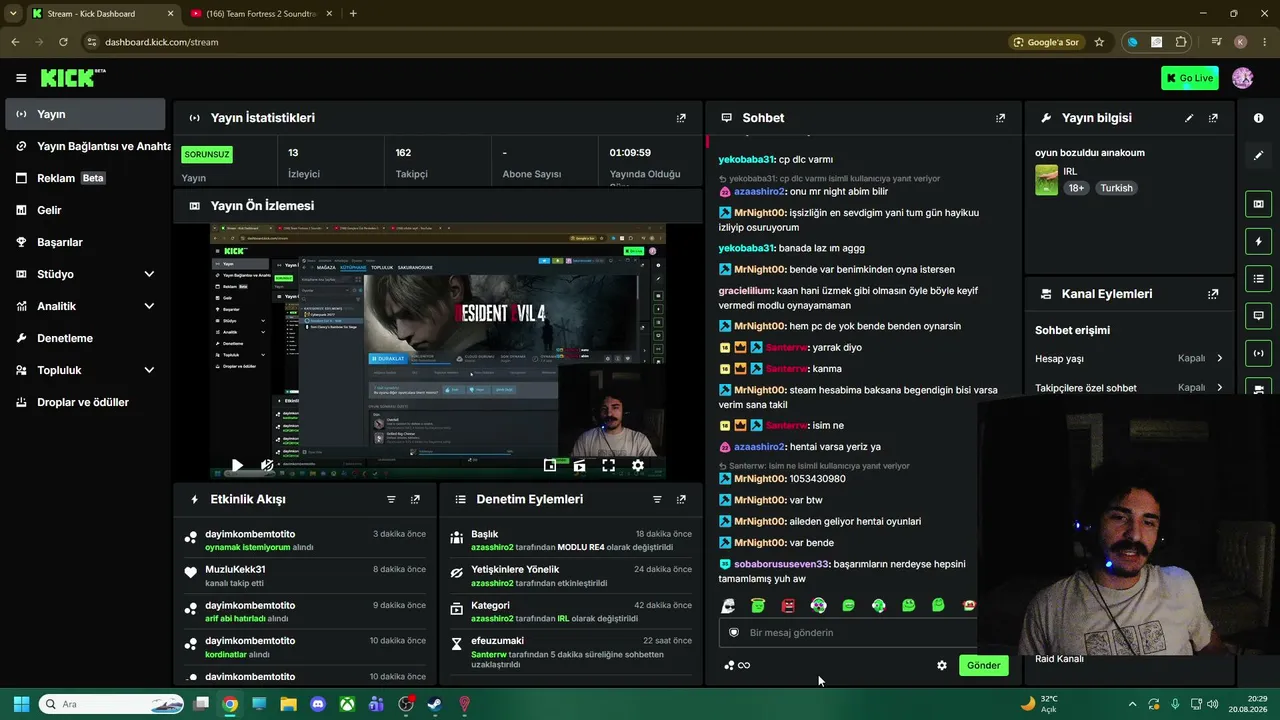
Task: Pop out the Yayın İstatistikleri panel
Action: (681, 118)
